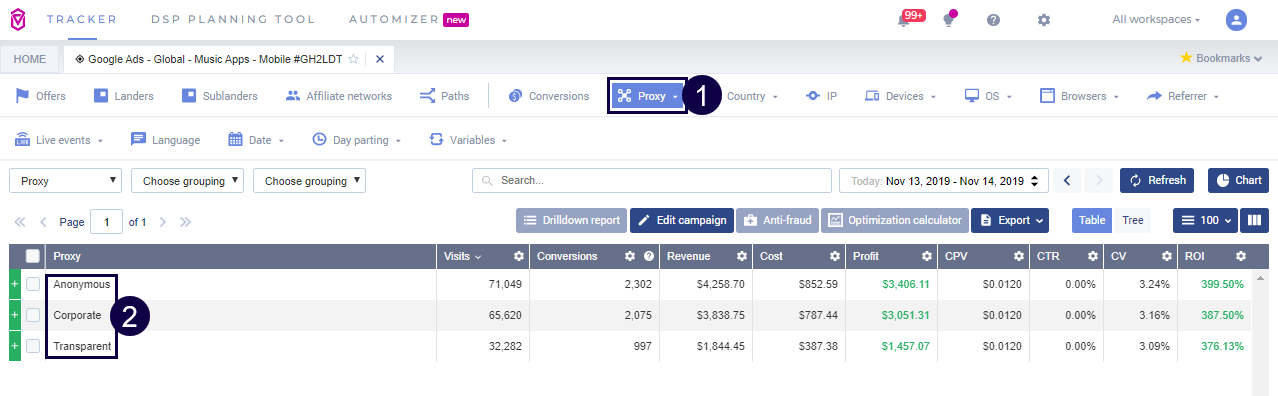Open the help question mark icon
This screenshot has height=396, width=1278.
point(993,20)
